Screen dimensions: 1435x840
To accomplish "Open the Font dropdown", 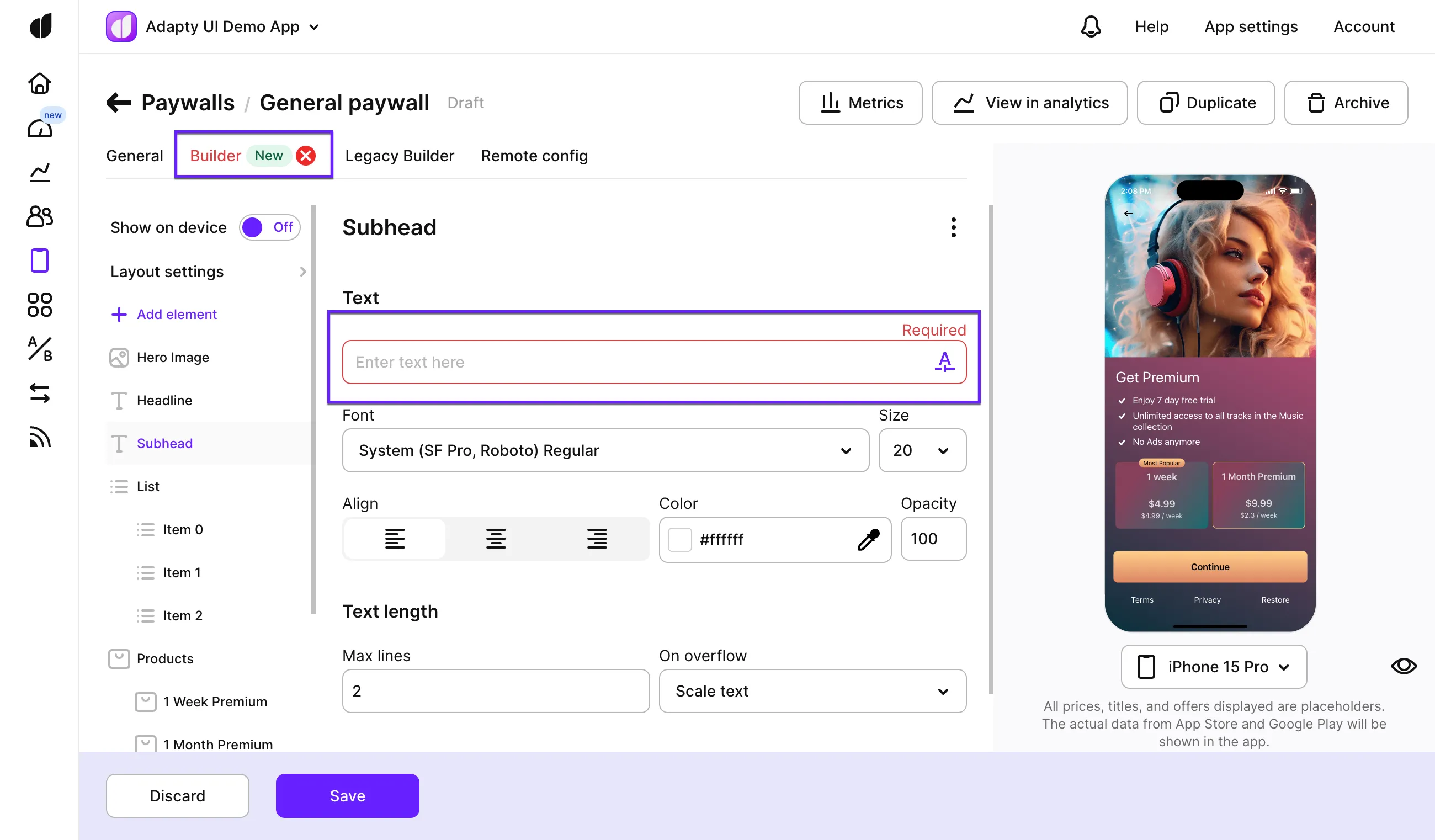I will (x=605, y=450).
